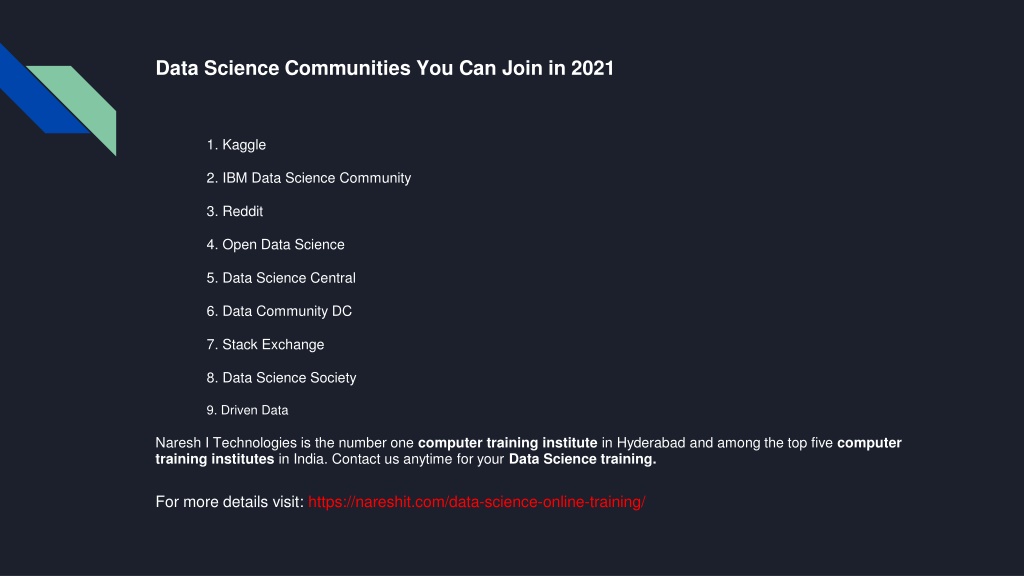Select Data Science Society item

pos(281,378)
